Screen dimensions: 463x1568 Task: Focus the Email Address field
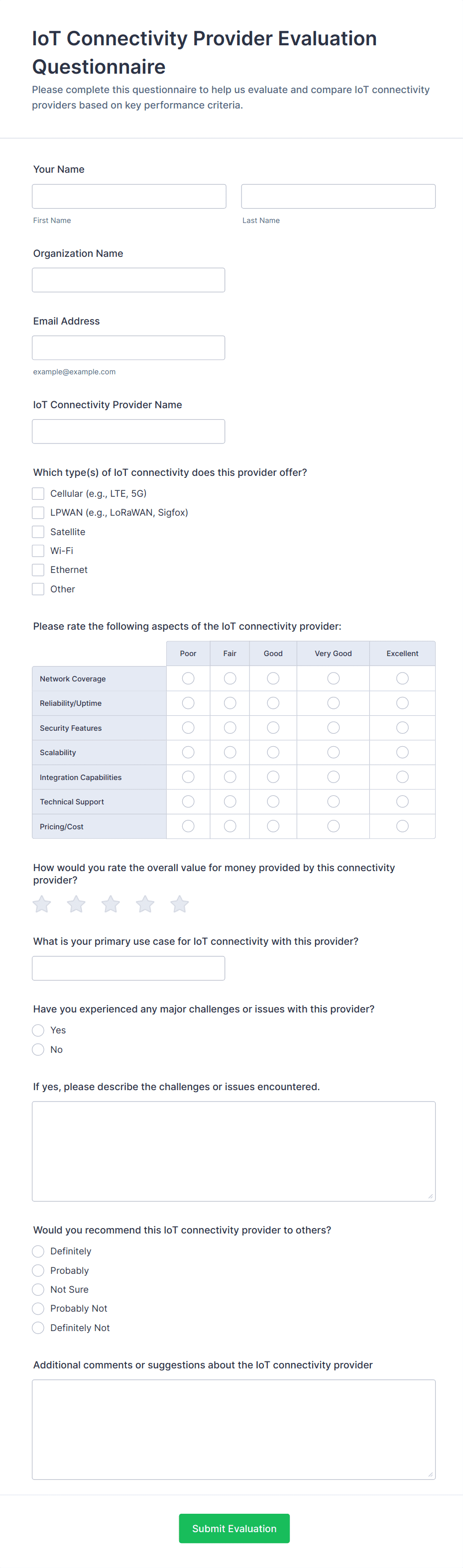(x=128, y=347)
